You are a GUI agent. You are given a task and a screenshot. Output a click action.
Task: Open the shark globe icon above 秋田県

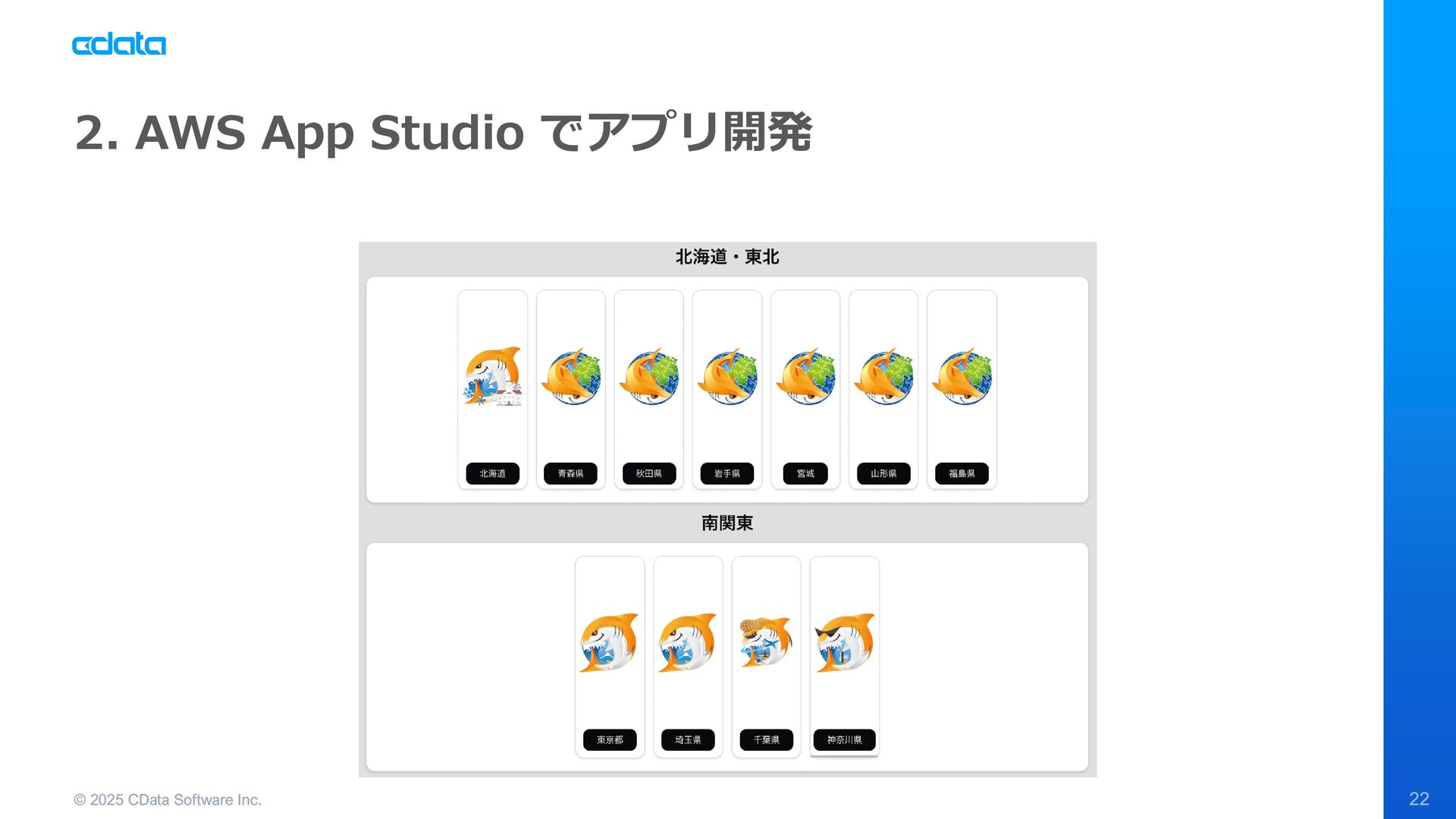click(649, 377)
